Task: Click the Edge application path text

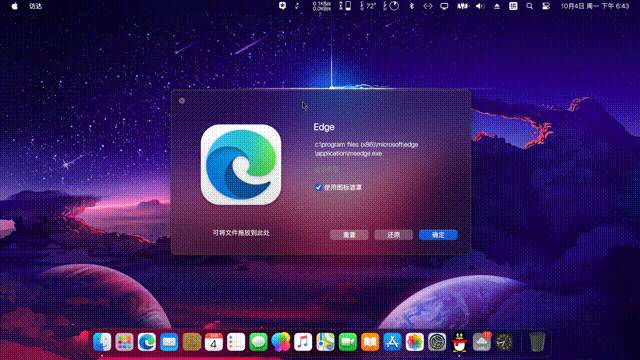Action: coord(366,149)
